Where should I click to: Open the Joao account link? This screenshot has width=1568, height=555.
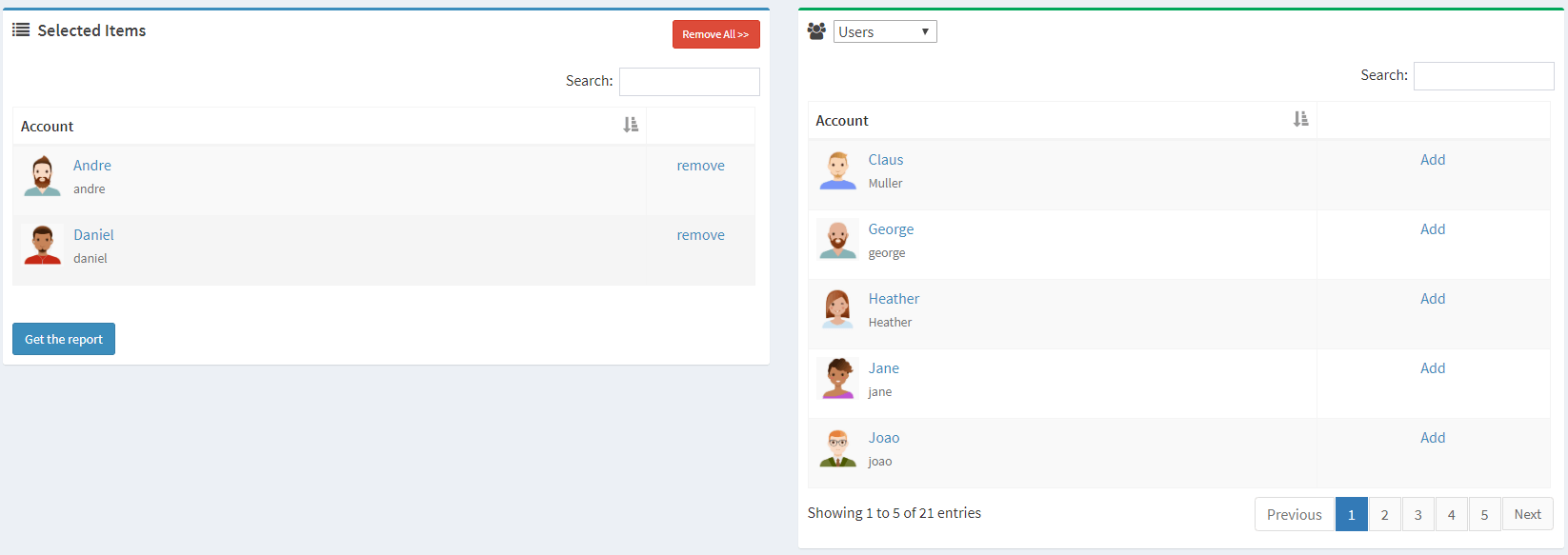point(884,438)
